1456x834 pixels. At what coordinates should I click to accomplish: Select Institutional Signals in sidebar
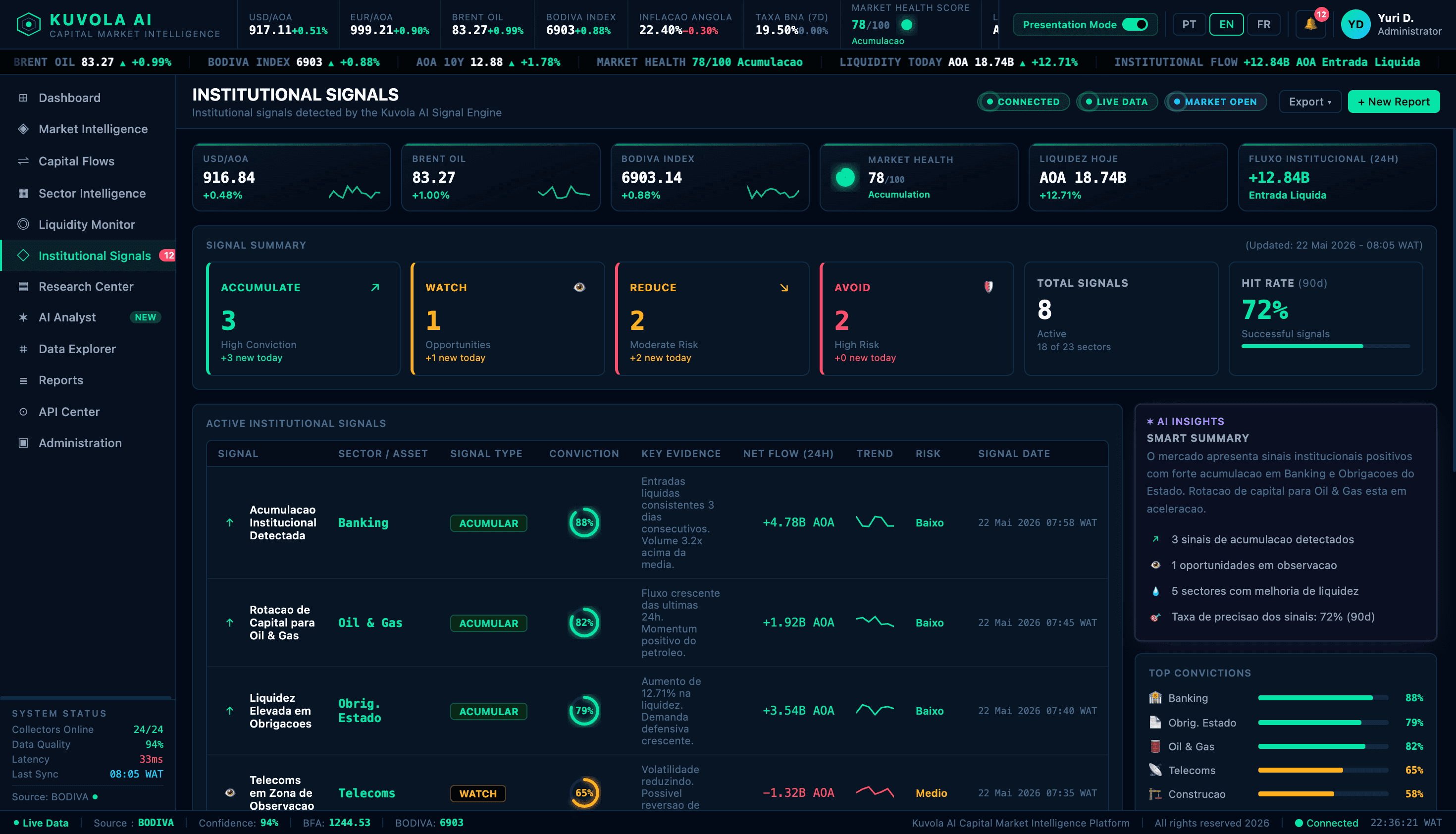(x=88, y=256)
